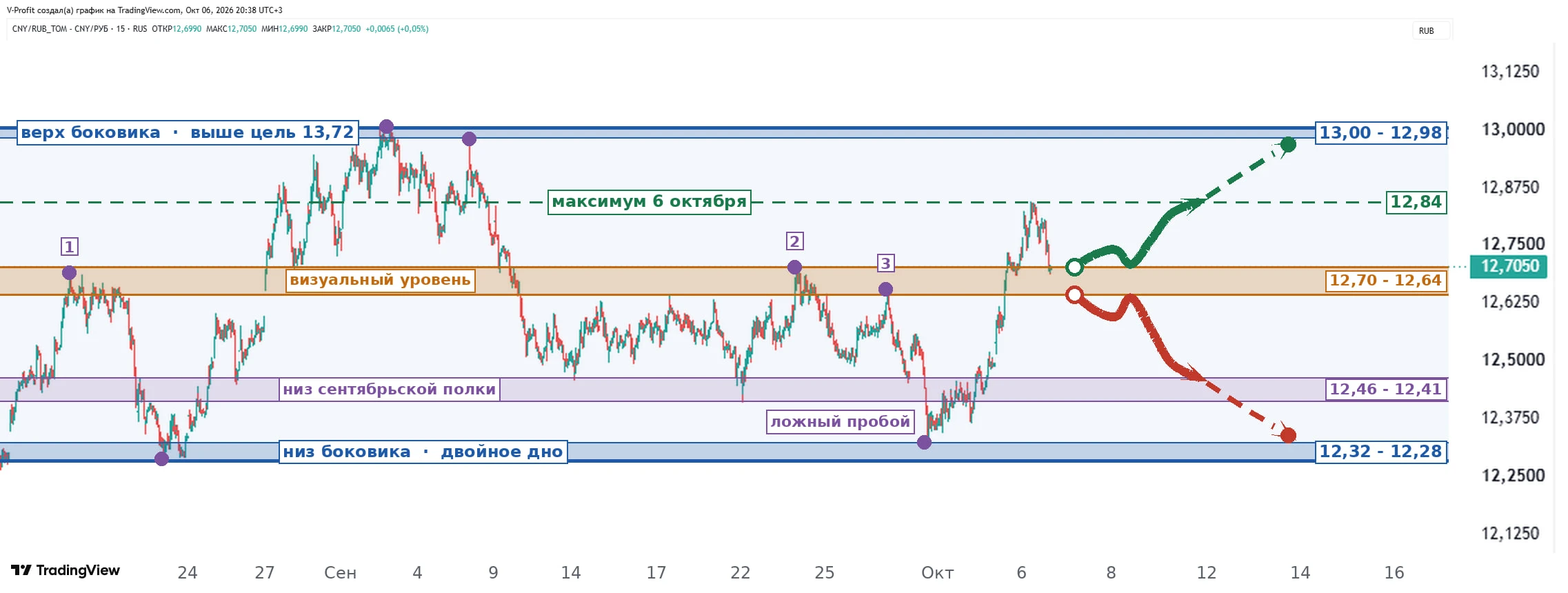Click the '13,00 - 12,98' range label
Viewport: 1568px width, 593px height.
[x=1380, y=132]
